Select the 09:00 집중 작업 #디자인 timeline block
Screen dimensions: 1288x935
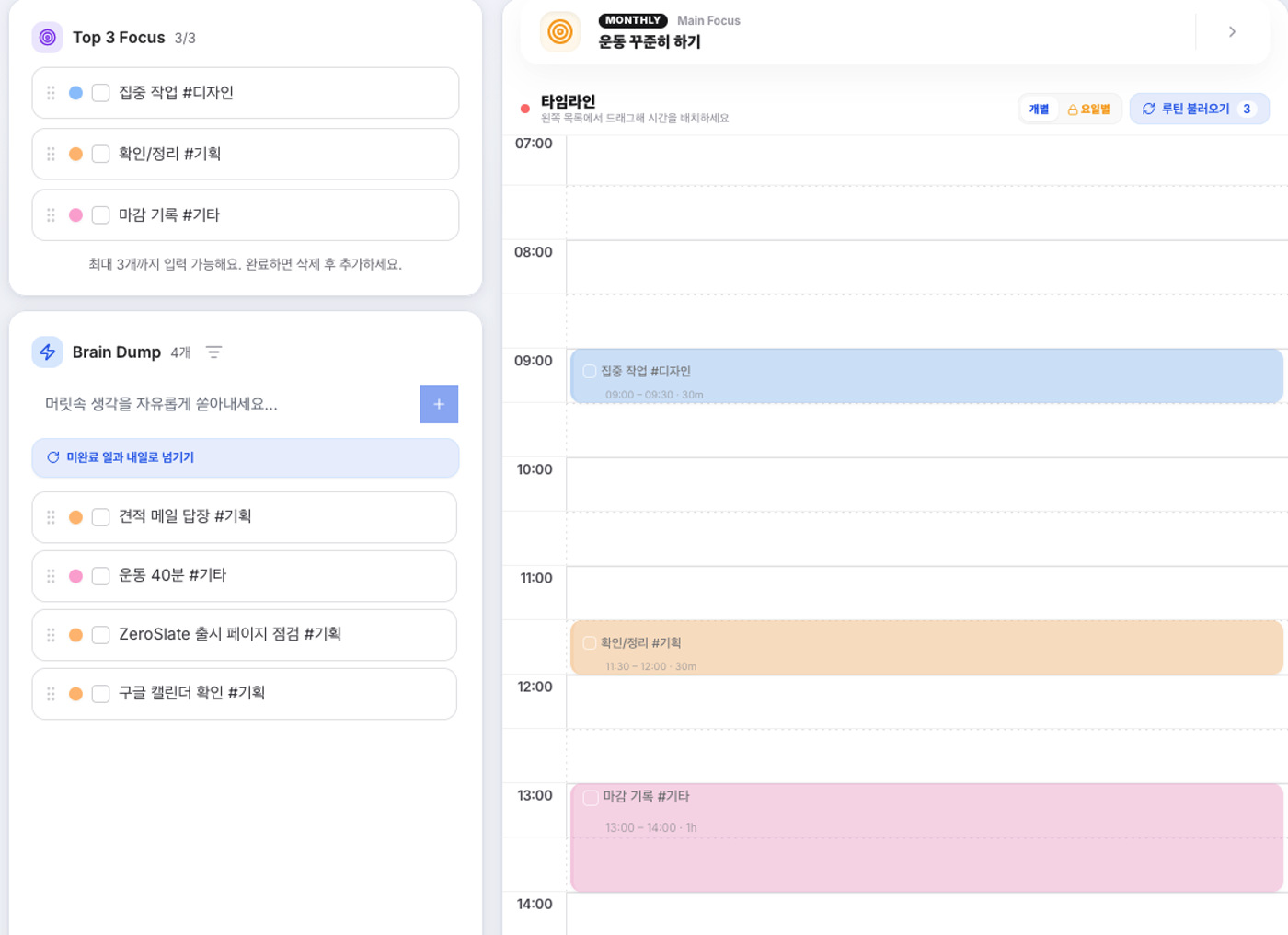926,375
